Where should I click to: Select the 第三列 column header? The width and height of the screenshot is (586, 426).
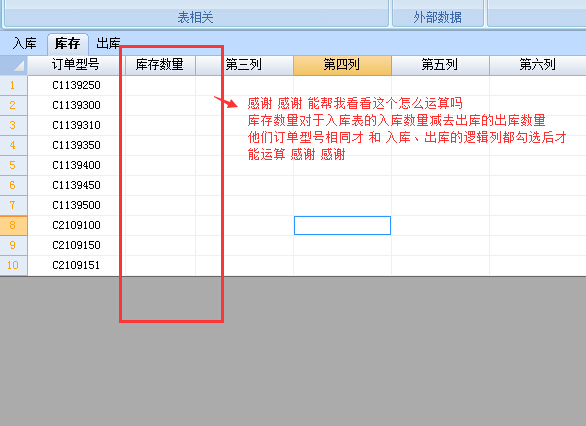click(x=244, y=65)
